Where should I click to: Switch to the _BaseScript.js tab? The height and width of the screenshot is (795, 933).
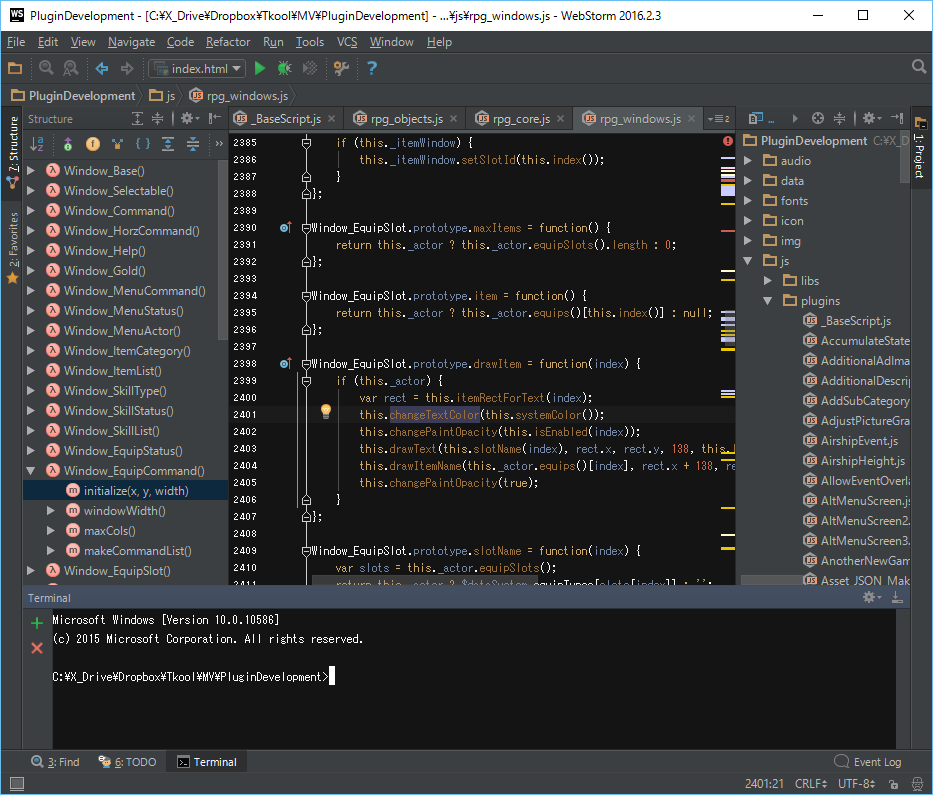click(x=288, y=119)
